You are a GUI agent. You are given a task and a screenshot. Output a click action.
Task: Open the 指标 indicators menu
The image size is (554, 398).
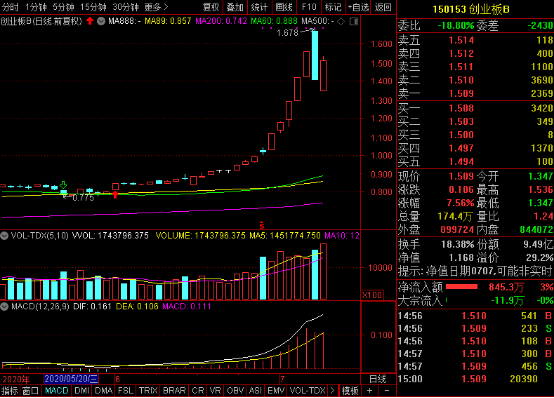(x=10, y=391)
